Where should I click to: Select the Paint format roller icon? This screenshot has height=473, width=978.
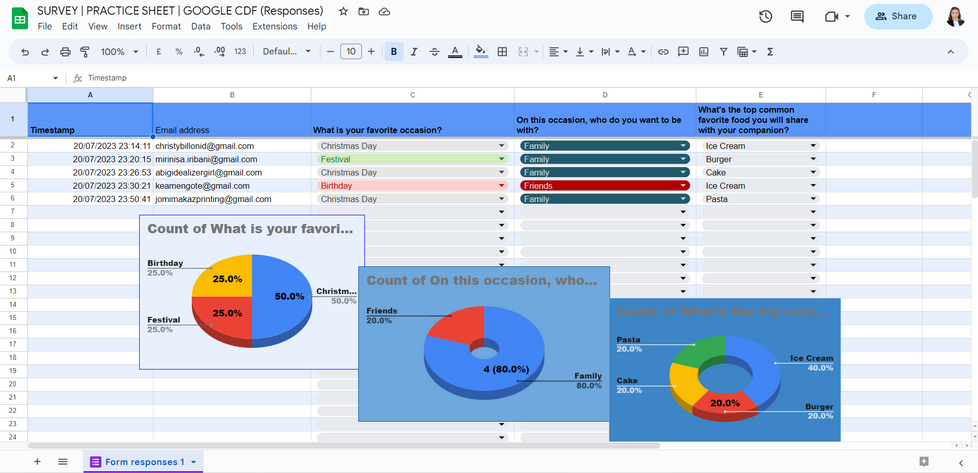85,52
